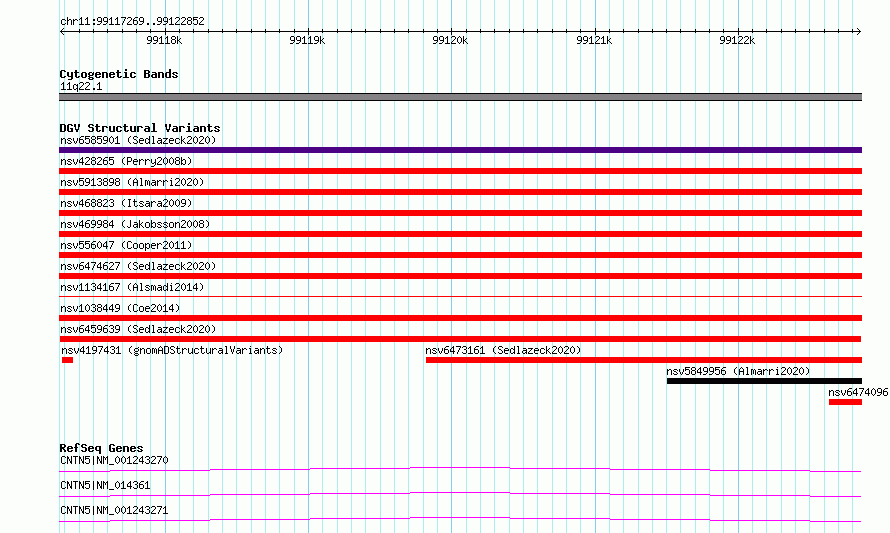Select nsv1134167 (Alsmadi2014) label
Image resolution: width=890 pixels, height=533 pixels.
(x=132, y=287)
